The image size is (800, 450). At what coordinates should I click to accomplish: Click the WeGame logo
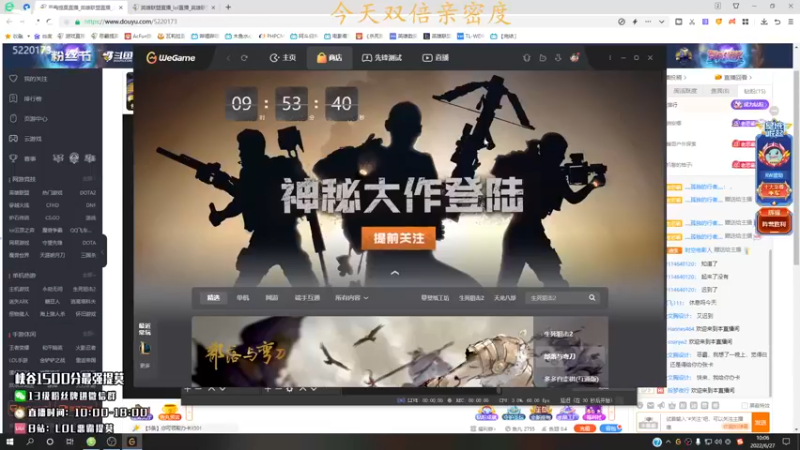(x=170, y=58)
